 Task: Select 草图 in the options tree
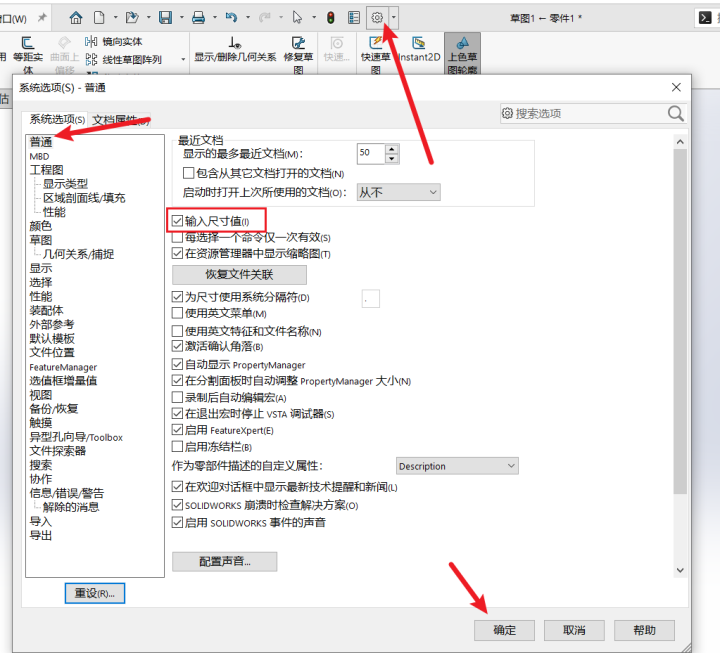coord(41,240)
